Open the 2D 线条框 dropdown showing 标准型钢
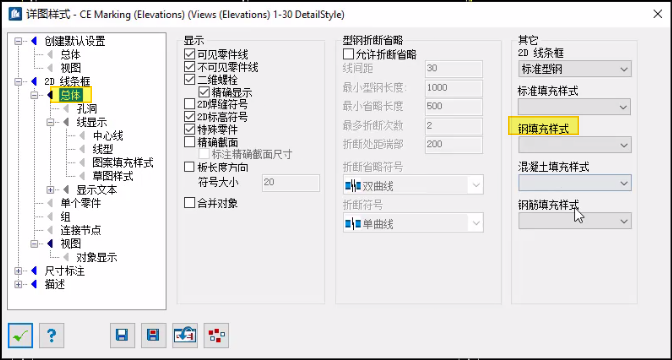 pyautogui.click(x=575, y=69)
